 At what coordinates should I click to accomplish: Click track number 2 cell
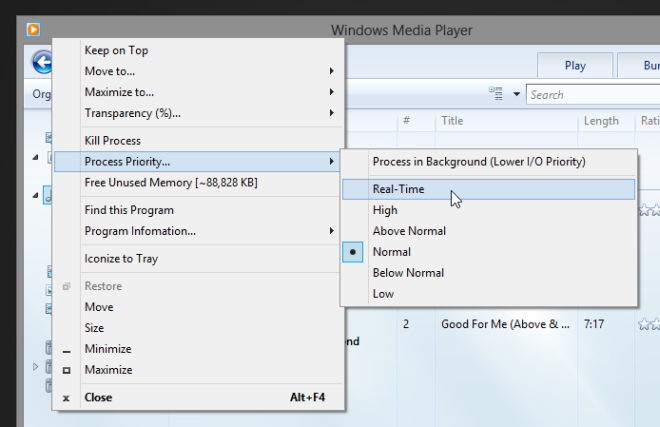click(406, 324)
